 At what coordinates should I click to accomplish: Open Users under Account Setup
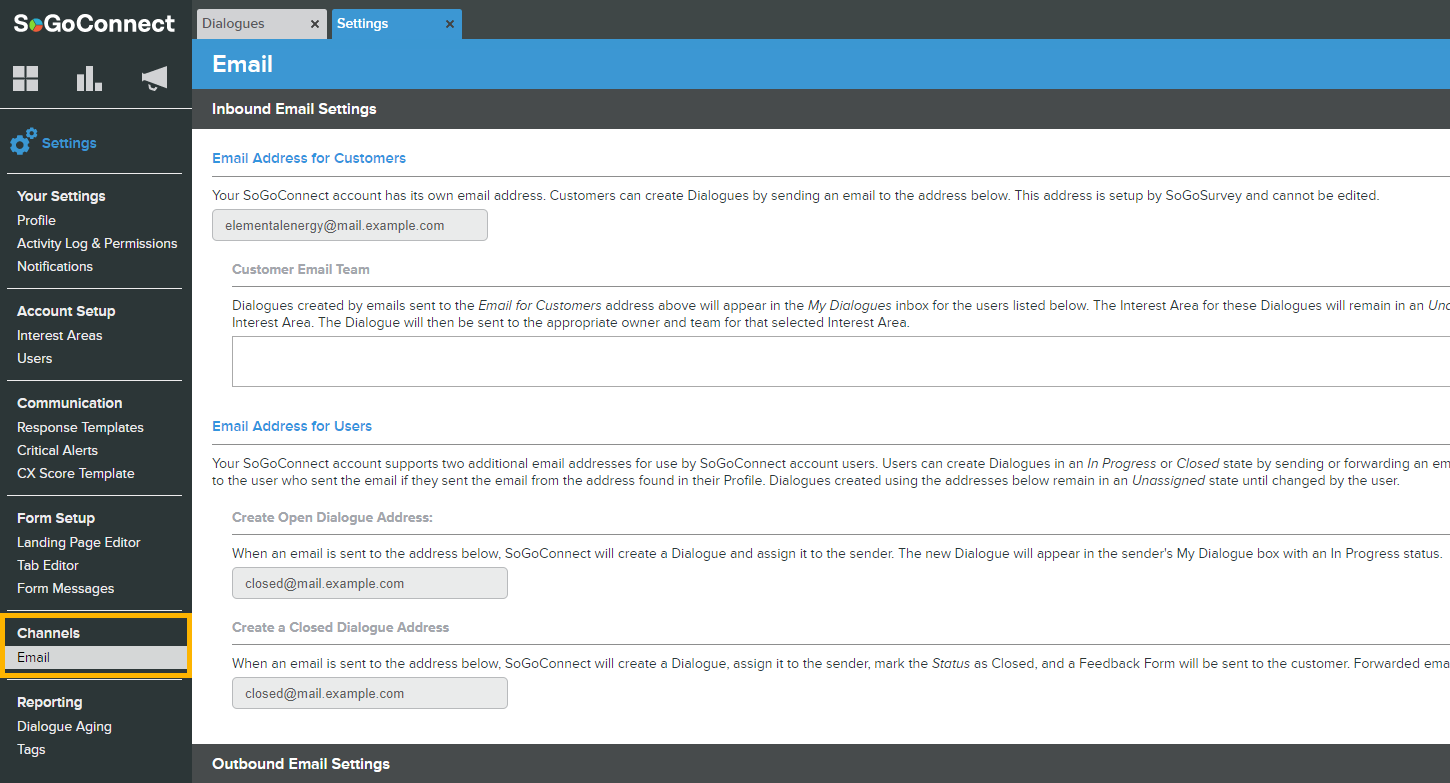(35, 358)
